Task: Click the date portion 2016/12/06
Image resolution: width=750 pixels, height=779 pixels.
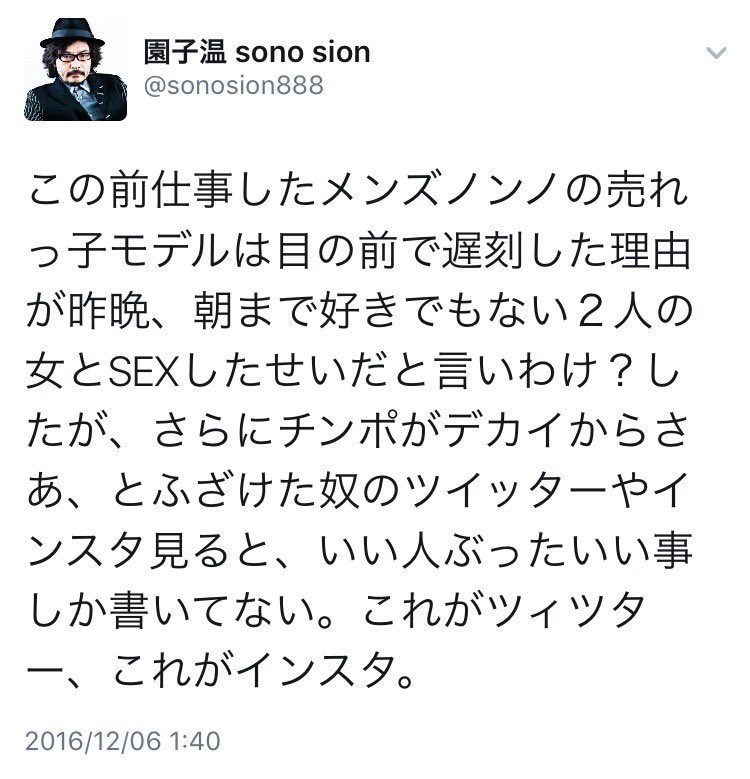Action: click(x=93, y=741)
